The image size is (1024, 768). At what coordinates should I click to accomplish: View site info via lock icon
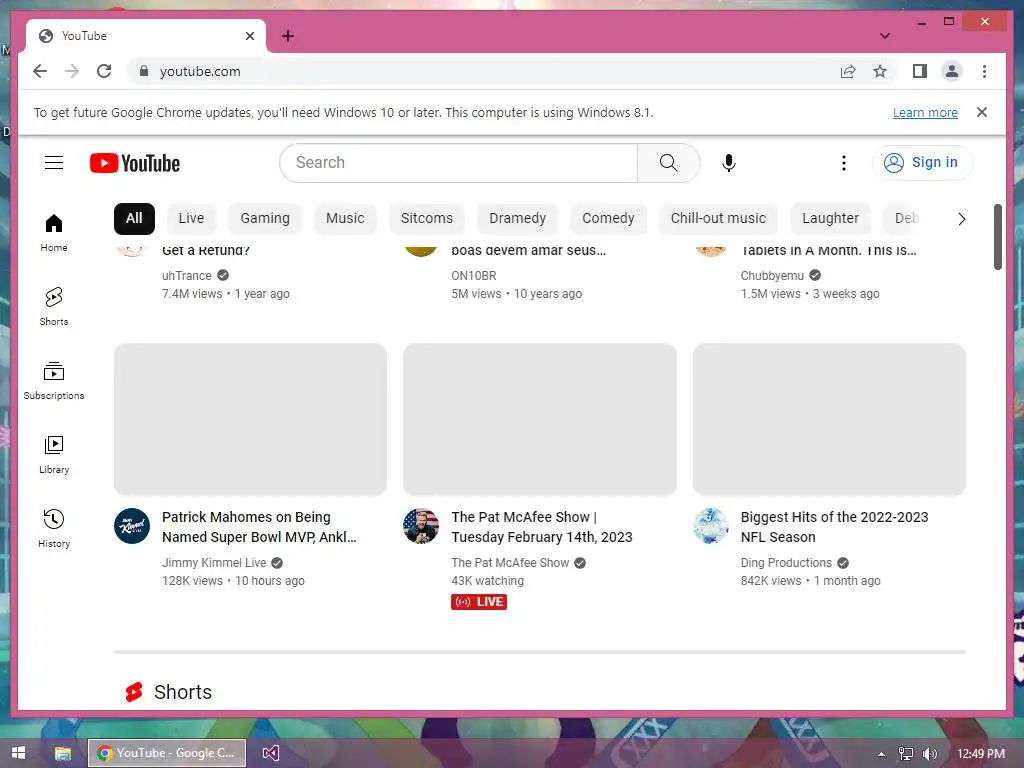click(144, 71)
